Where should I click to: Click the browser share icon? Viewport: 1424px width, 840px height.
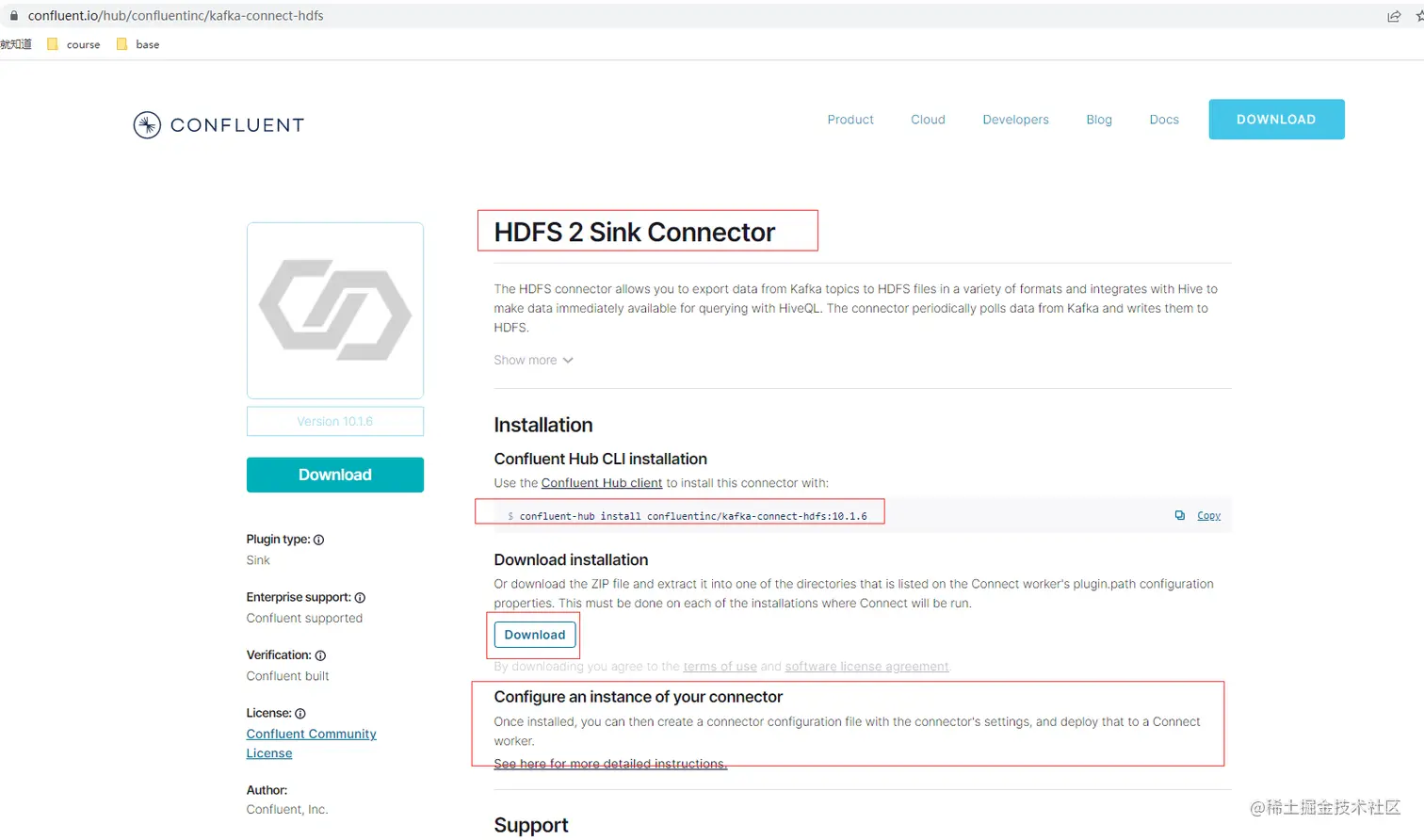1395,15
